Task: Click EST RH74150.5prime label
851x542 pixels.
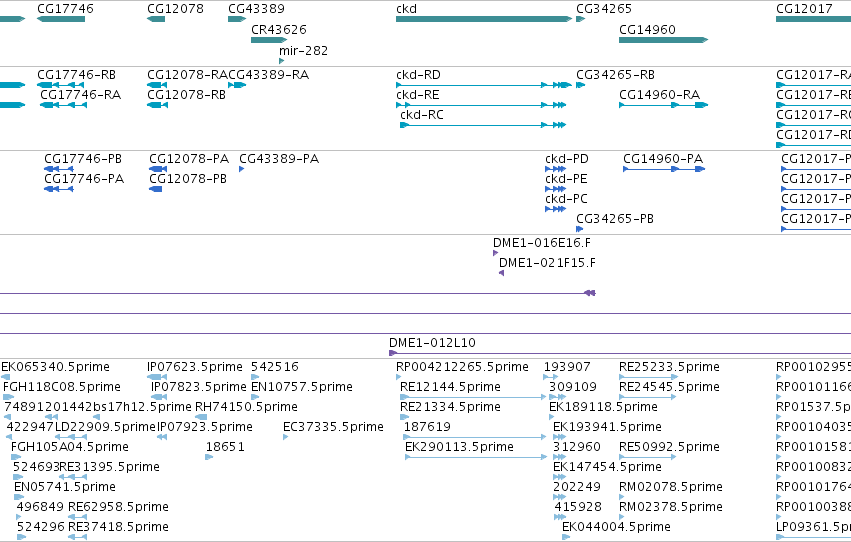Action: click(246, 407)
